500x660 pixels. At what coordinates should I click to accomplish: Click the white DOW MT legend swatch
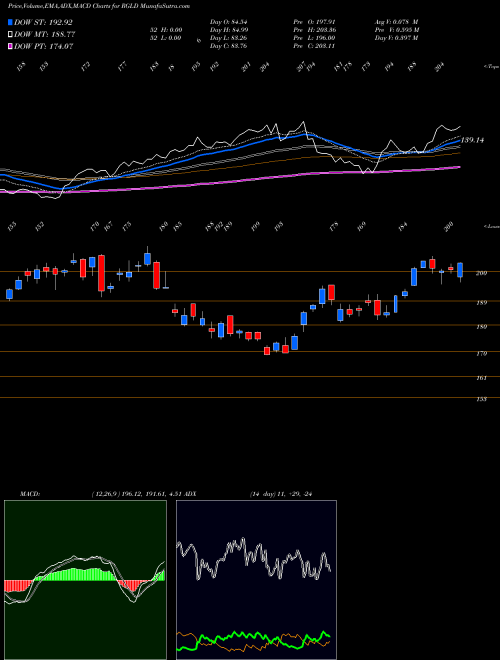(11, 34)
